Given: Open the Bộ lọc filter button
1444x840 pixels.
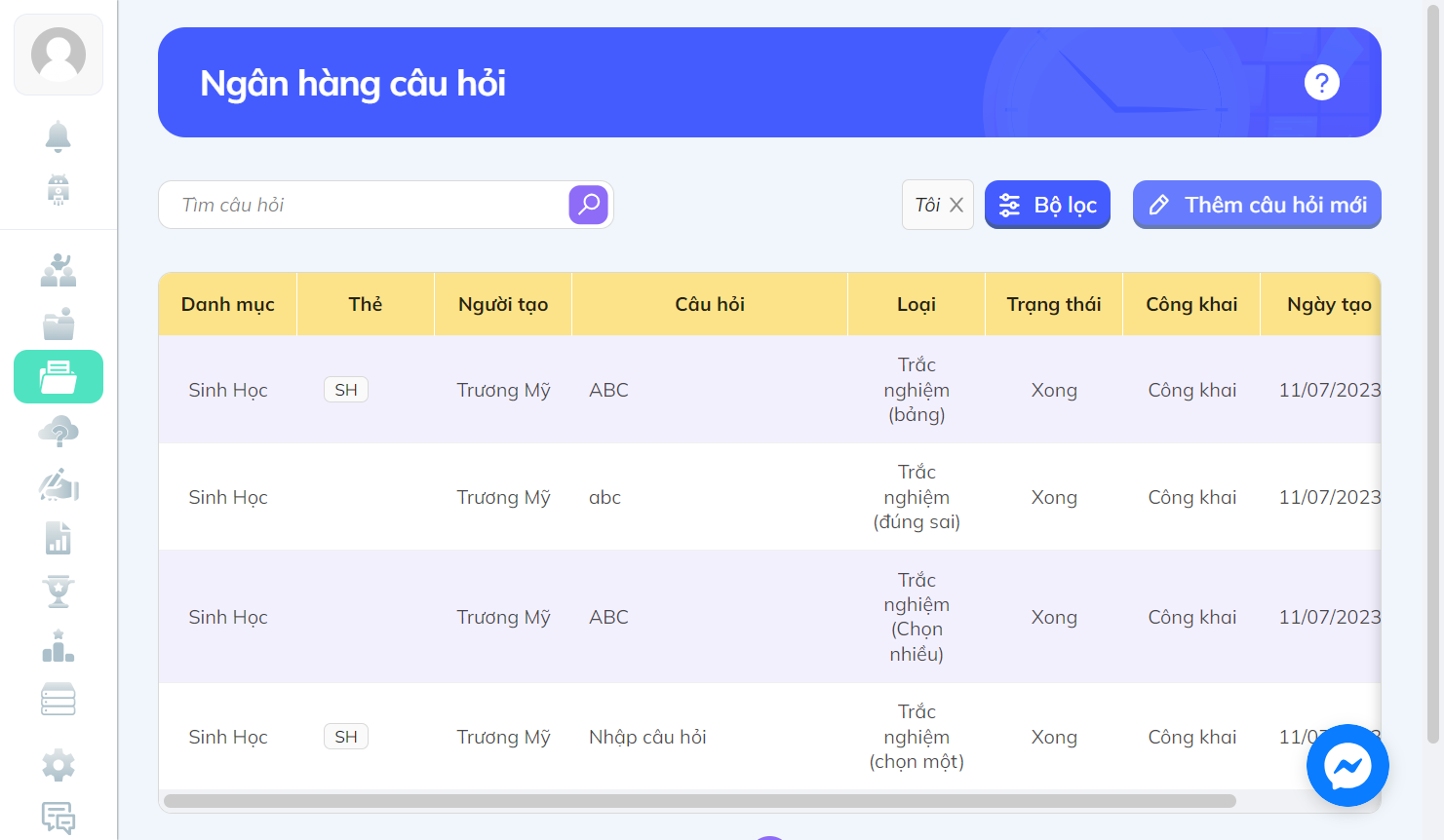Looking at the screenshot, I should [x=1047, y=205].
